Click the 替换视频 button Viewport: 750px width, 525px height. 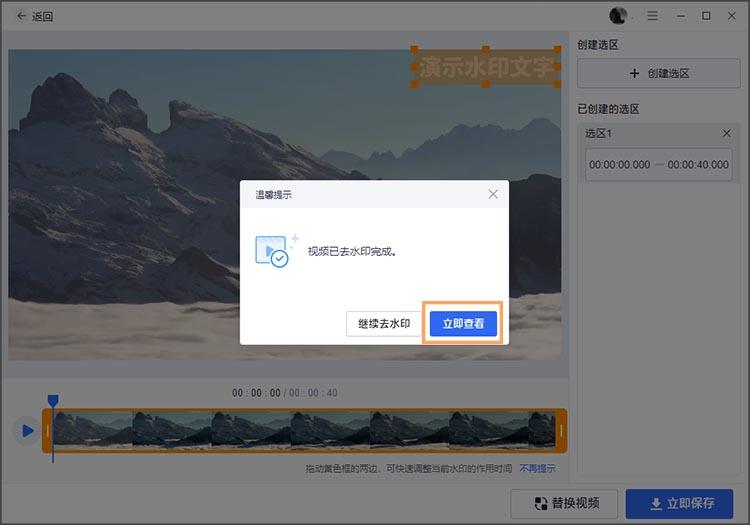tap(564, 504)
